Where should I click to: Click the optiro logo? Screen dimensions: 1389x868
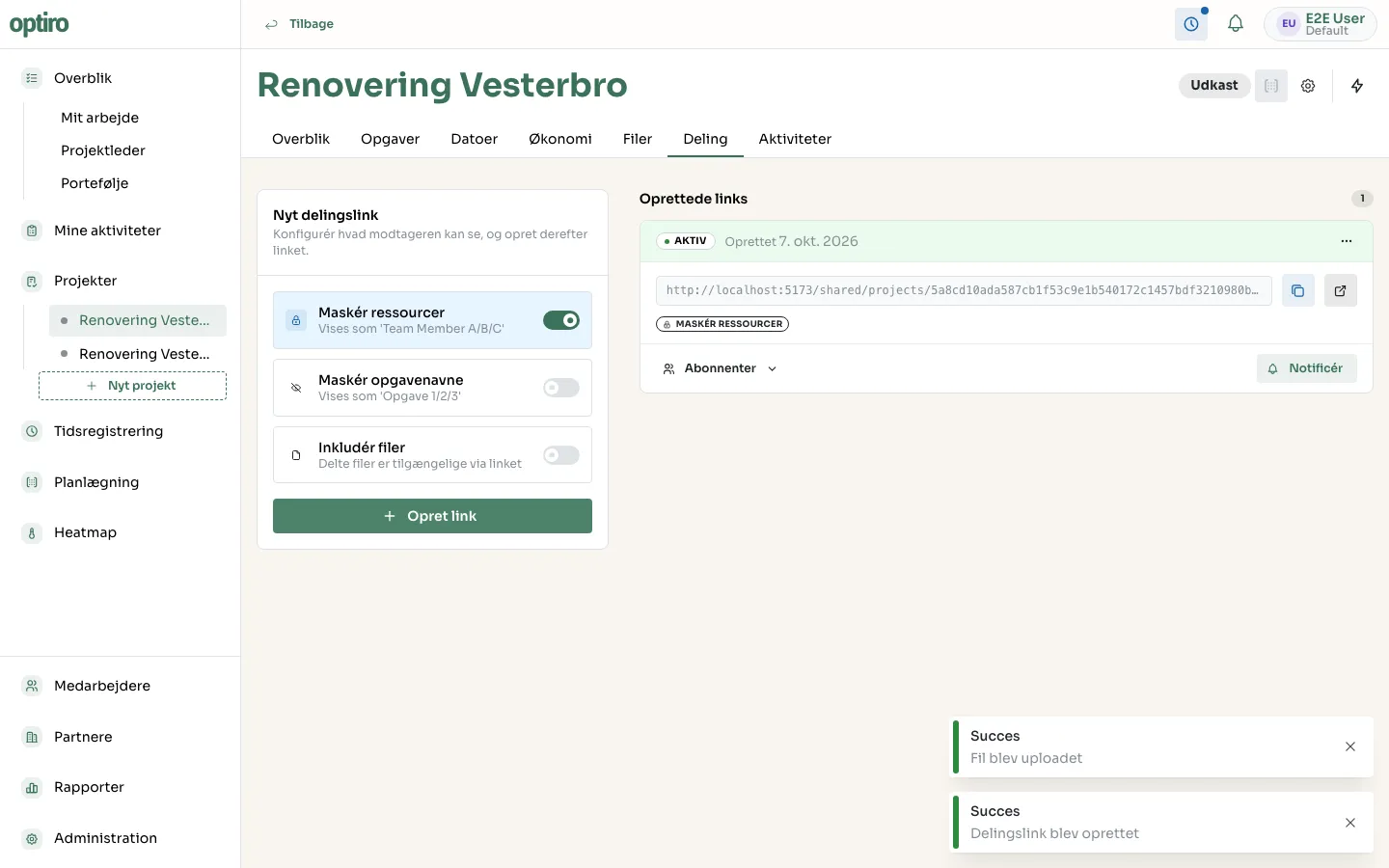tap(40, 24)
